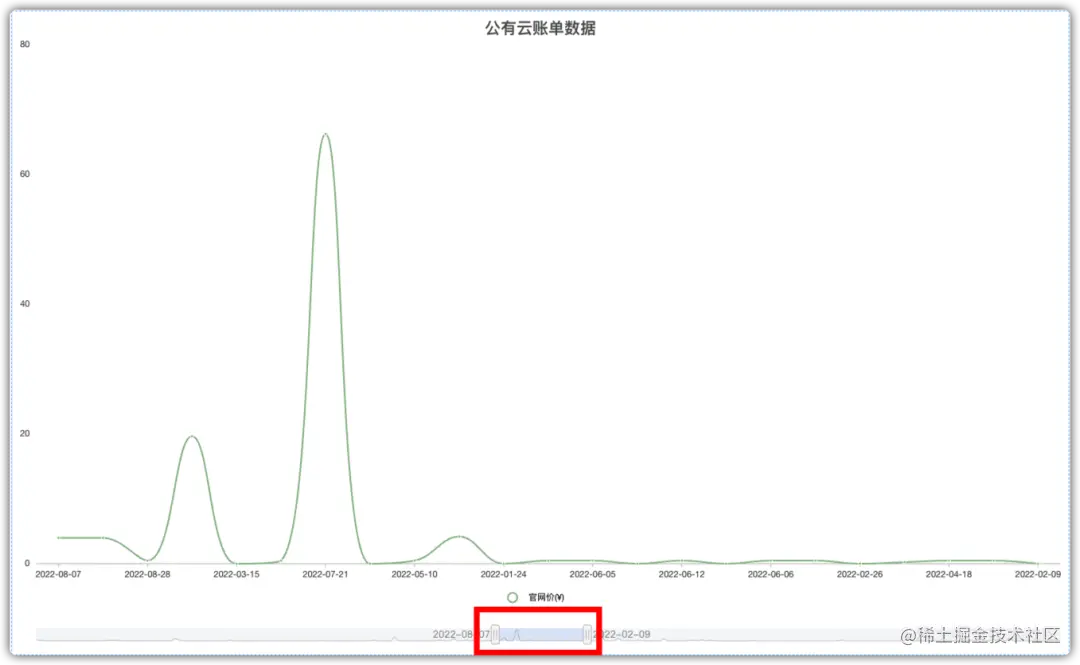Click x-axis label 2022-05-10
The width and height of the screenshot is (1080, 665).
[x=414, y=574]
